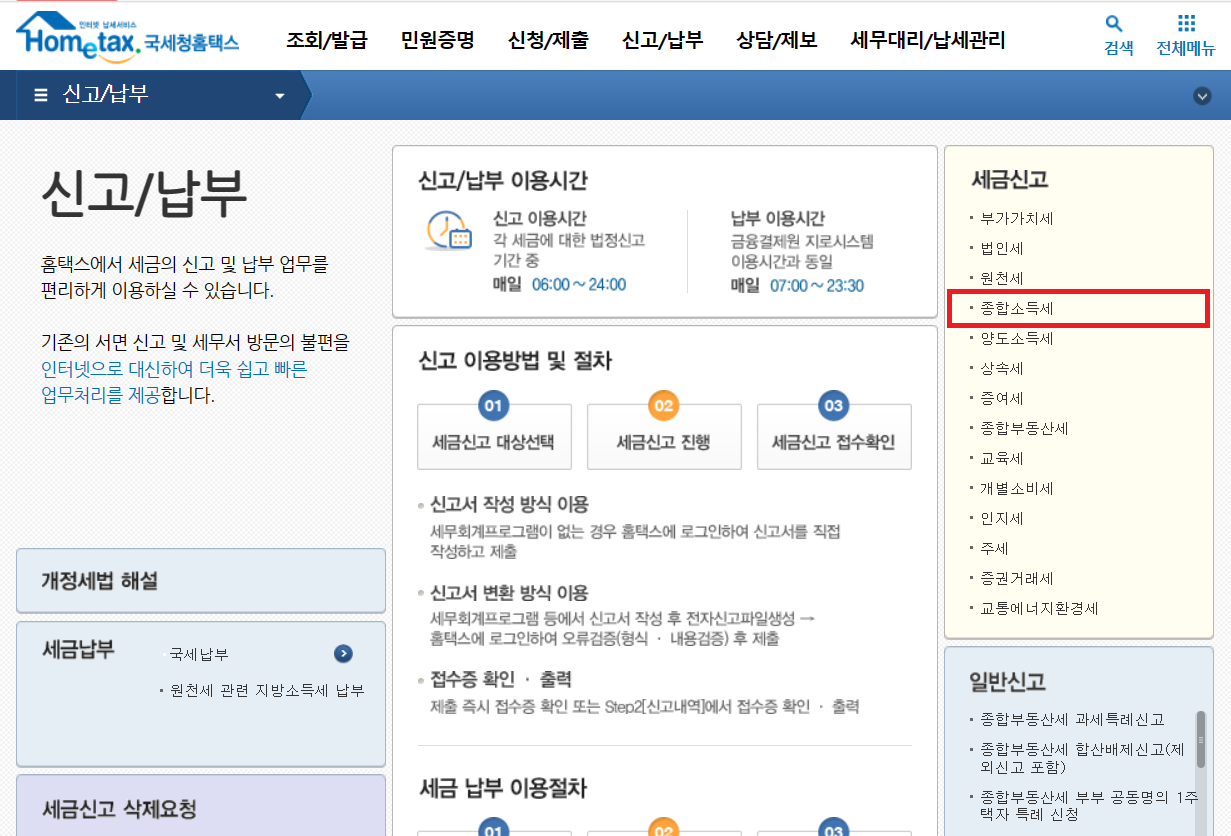The height and width of the screenshot is (836, 1231).
Task: Select 종합부동산세 under 세금신고
Action: click(1024, 428)
